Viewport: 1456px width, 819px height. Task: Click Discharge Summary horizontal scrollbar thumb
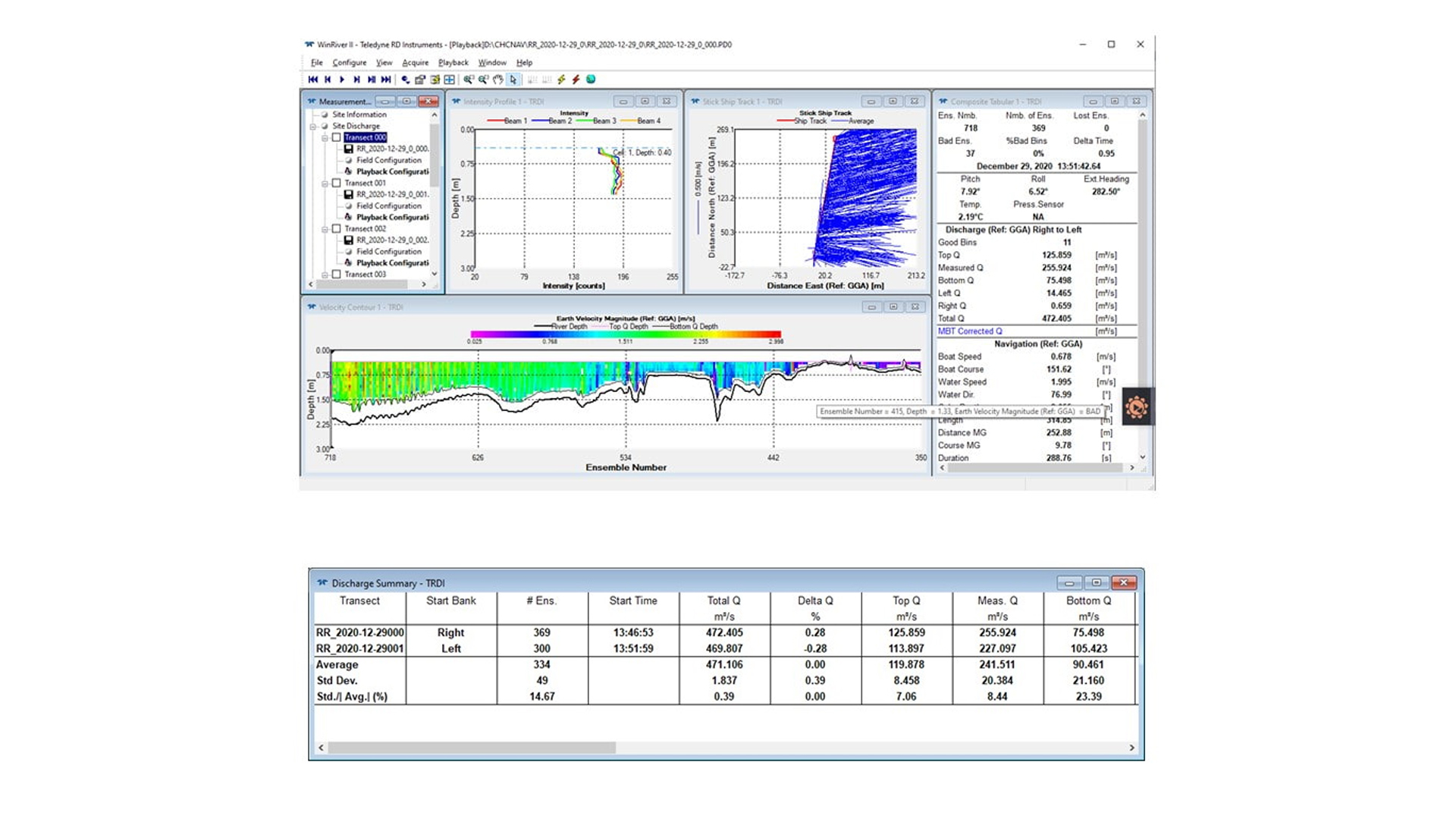[x=471, y=748]
